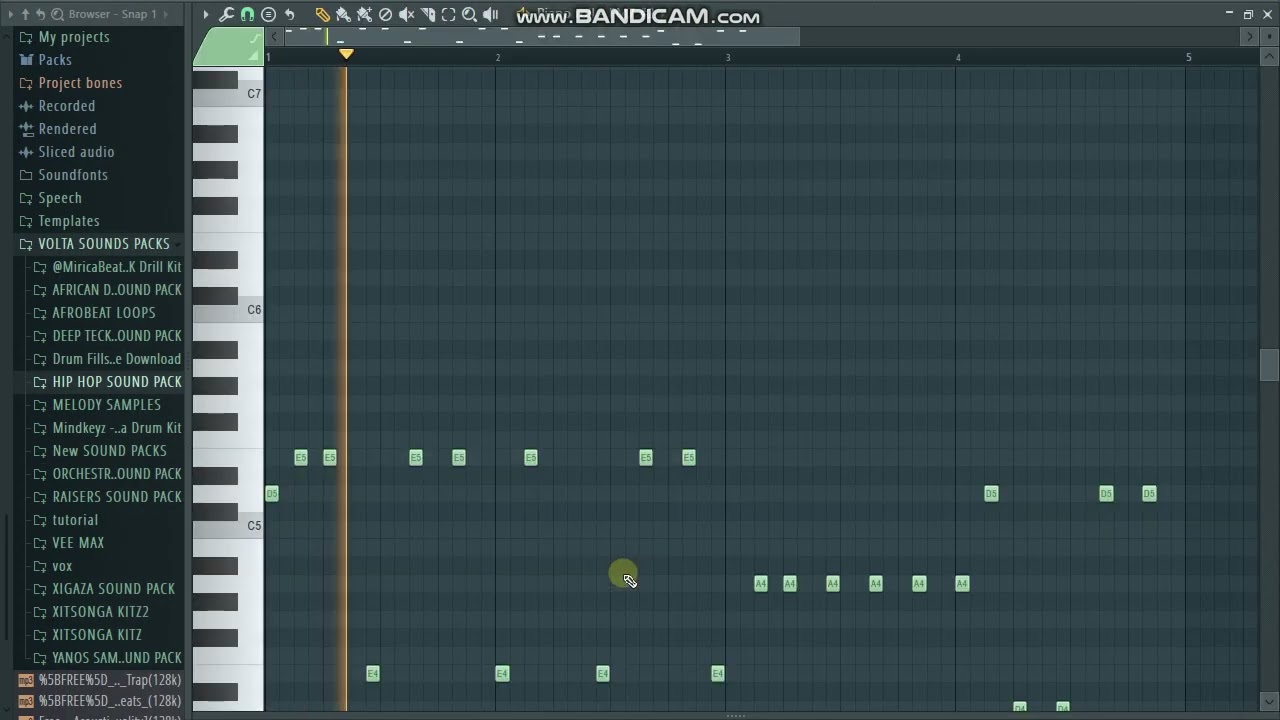Collapse browser structure with the up arrow

coord(25,14)
